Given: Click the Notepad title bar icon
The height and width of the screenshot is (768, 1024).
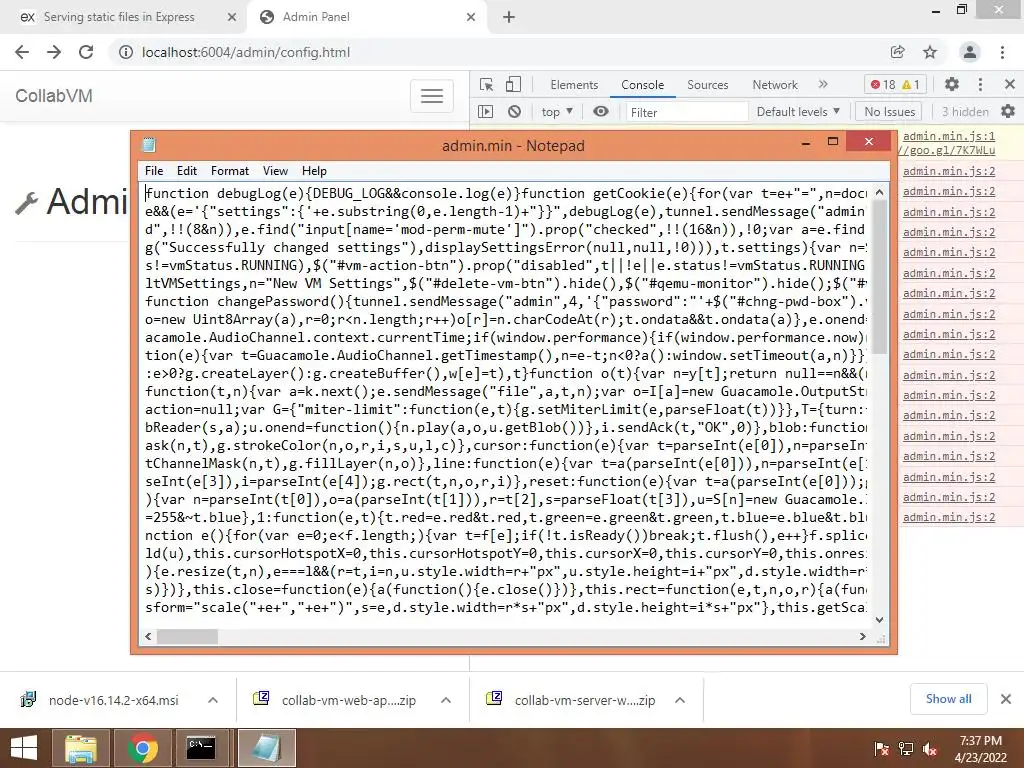Looking at the screenshot, I should coord(149,145).
